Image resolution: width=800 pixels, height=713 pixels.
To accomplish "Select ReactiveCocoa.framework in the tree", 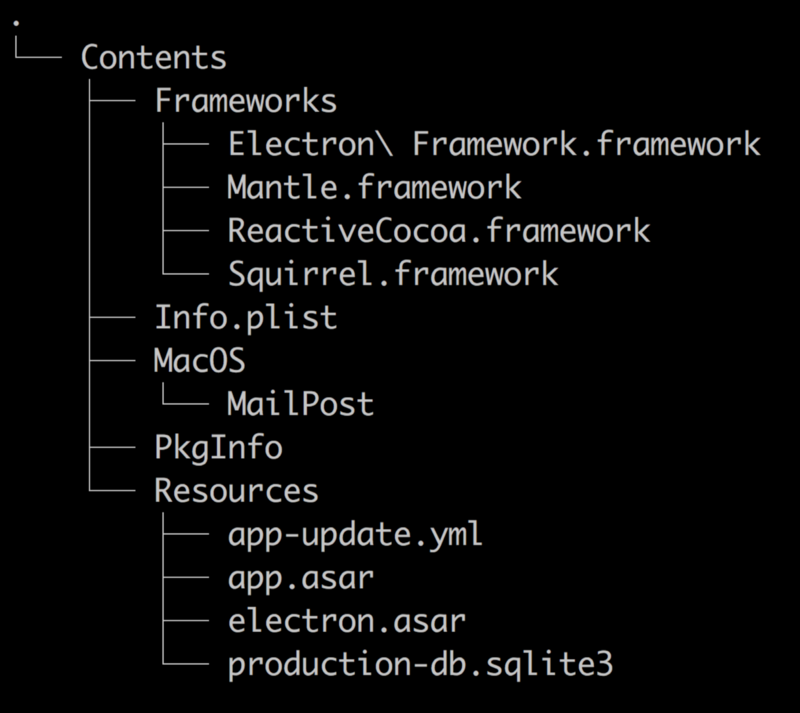I will (439, 231).
